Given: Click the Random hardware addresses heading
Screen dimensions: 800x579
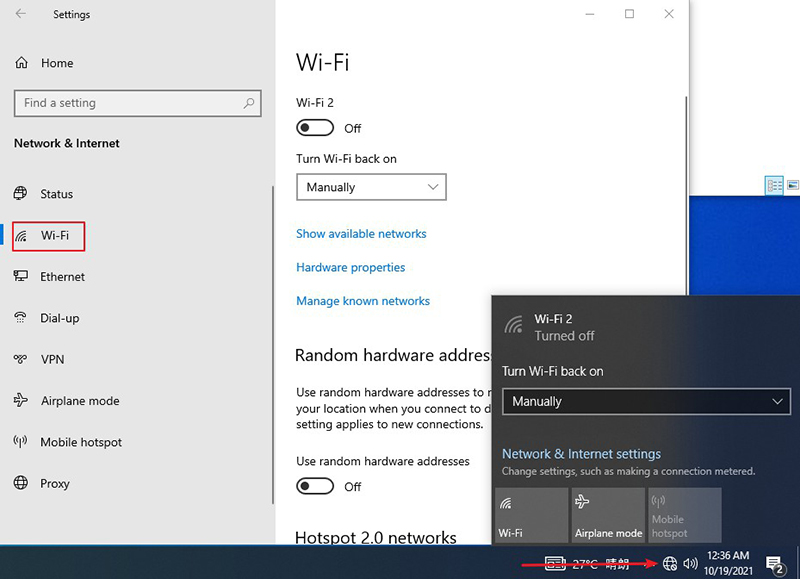Looking at the screenshot, I should click(393, 355).
